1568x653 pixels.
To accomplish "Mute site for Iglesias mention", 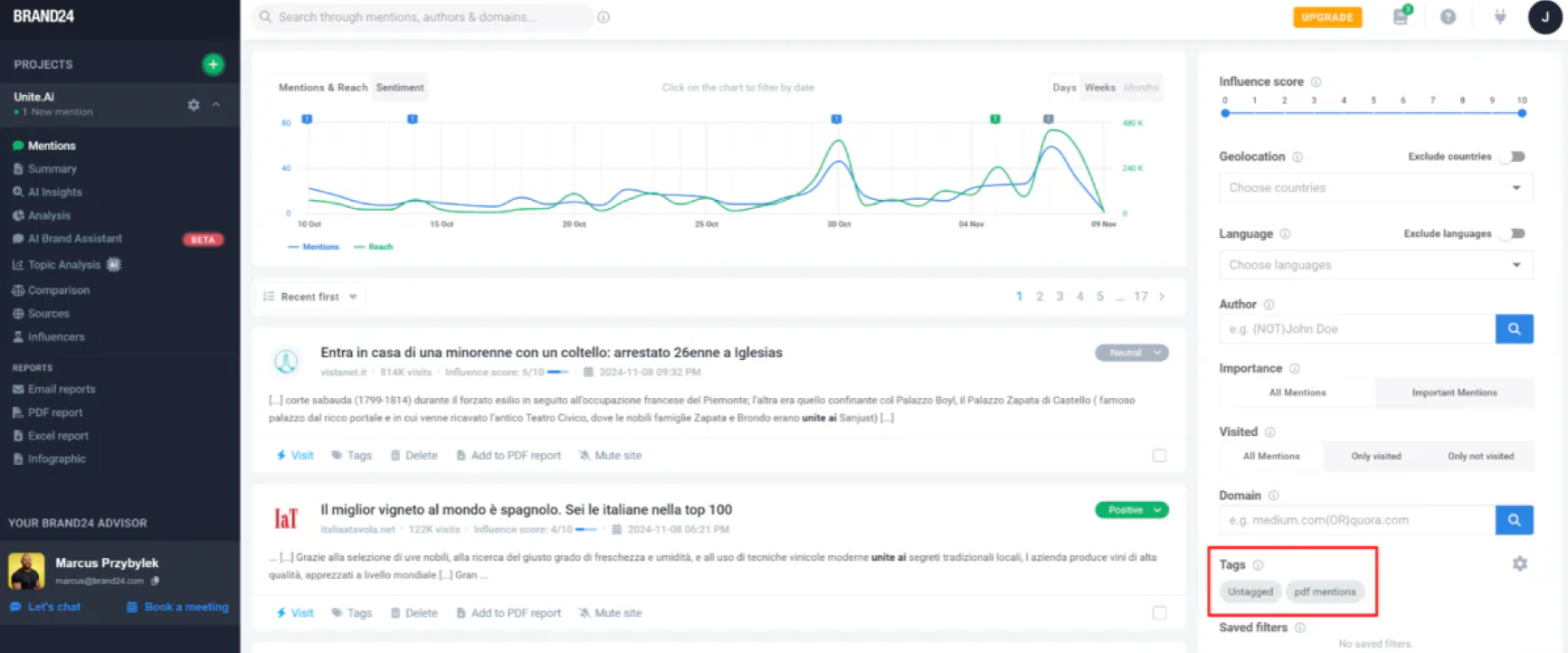I will coord(610,456).
